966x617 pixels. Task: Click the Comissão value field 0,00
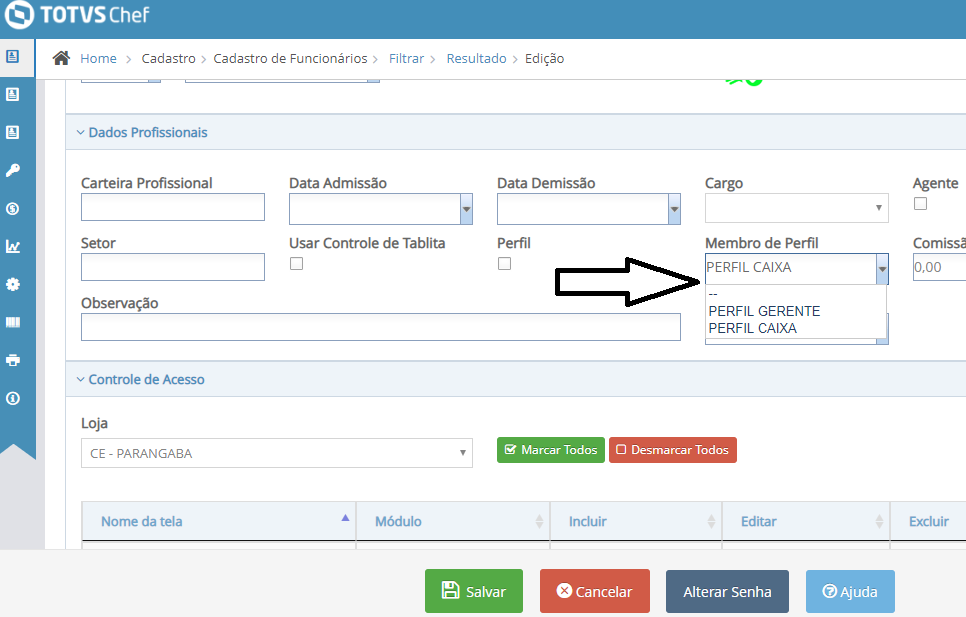939,267
